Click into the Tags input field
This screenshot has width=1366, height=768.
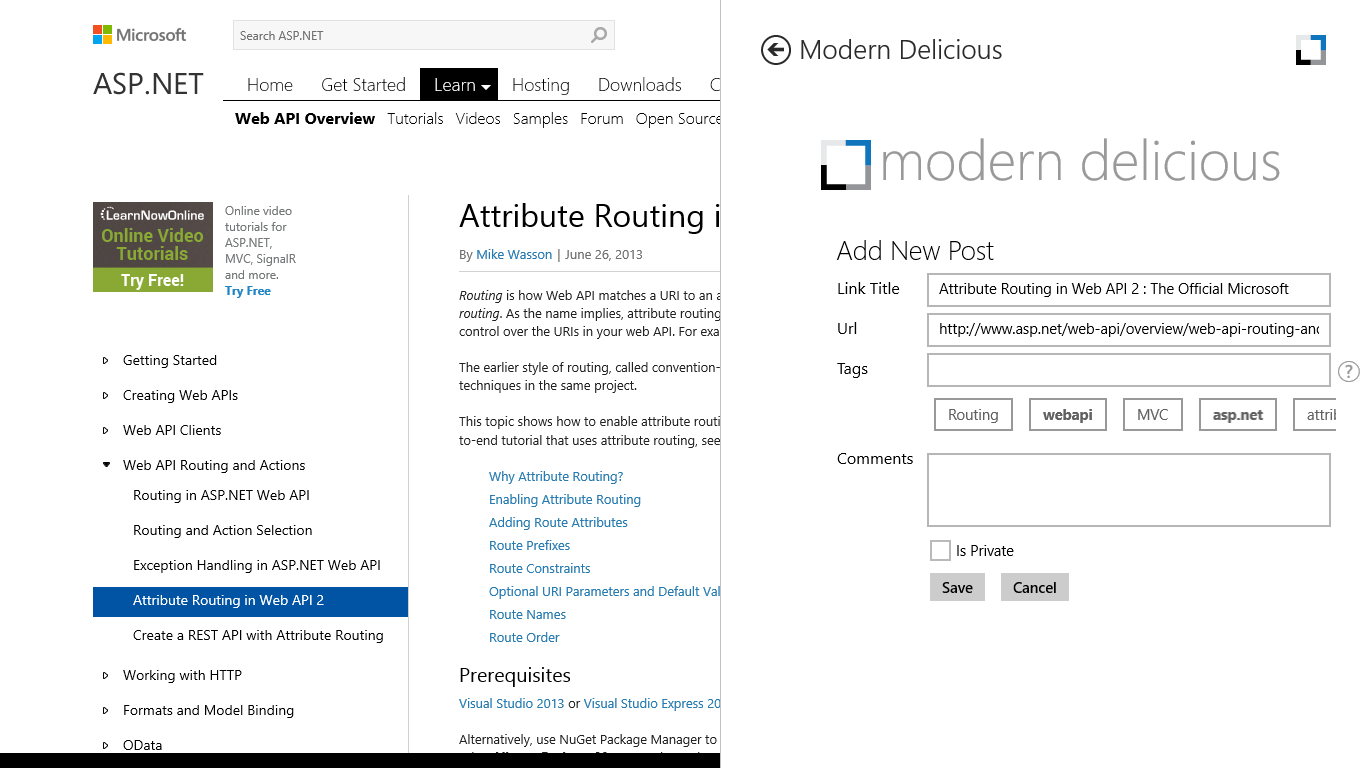pos(1129,369)
